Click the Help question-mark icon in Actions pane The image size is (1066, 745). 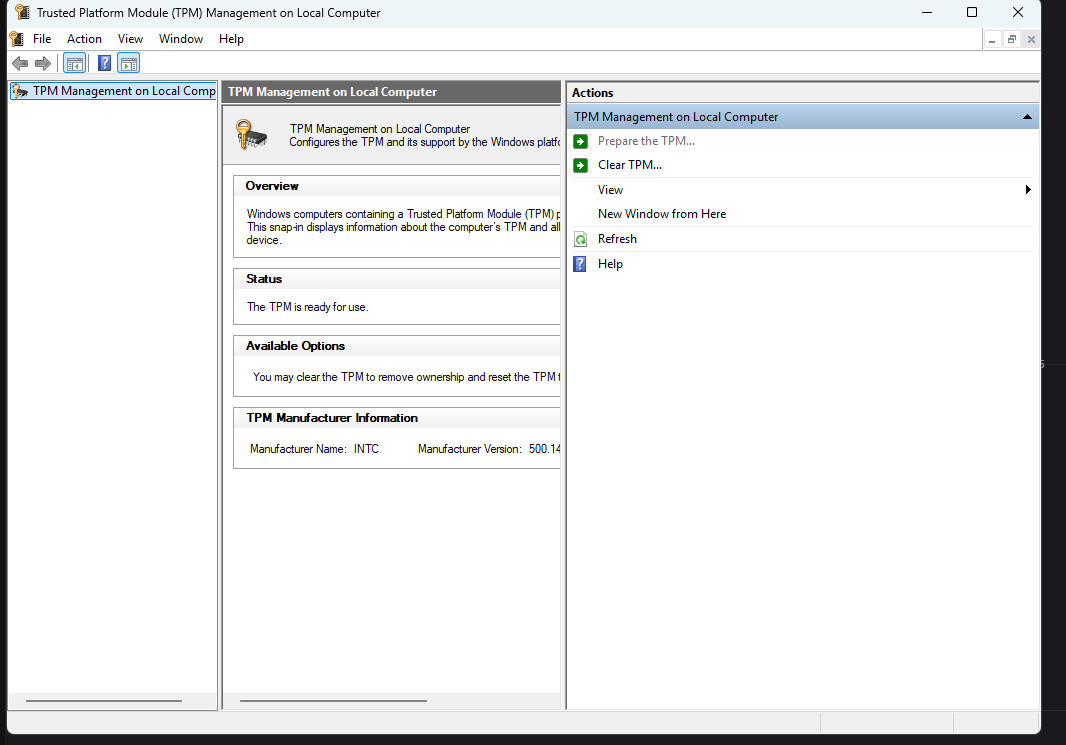pyautogui.click(x=580, y=264)
